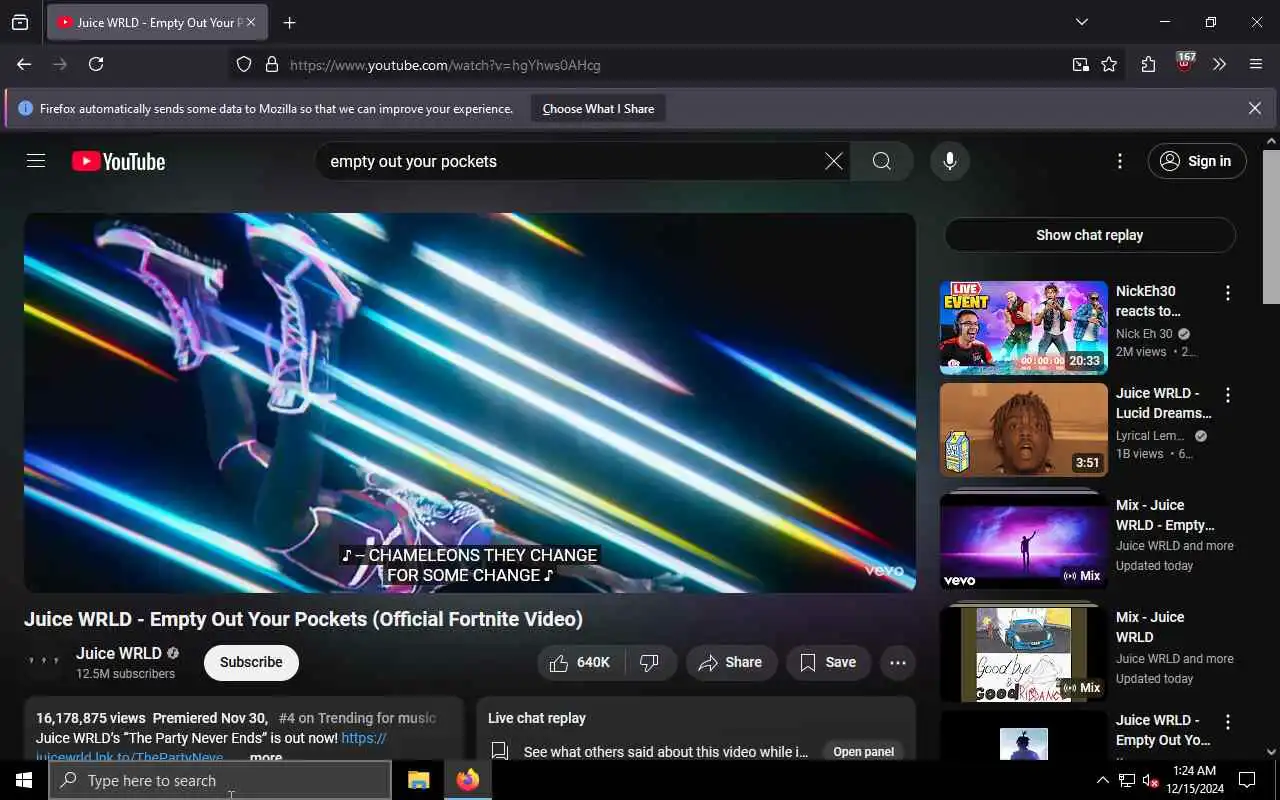
Task: Clear the search box text
Action: click(x=833, y=161)
